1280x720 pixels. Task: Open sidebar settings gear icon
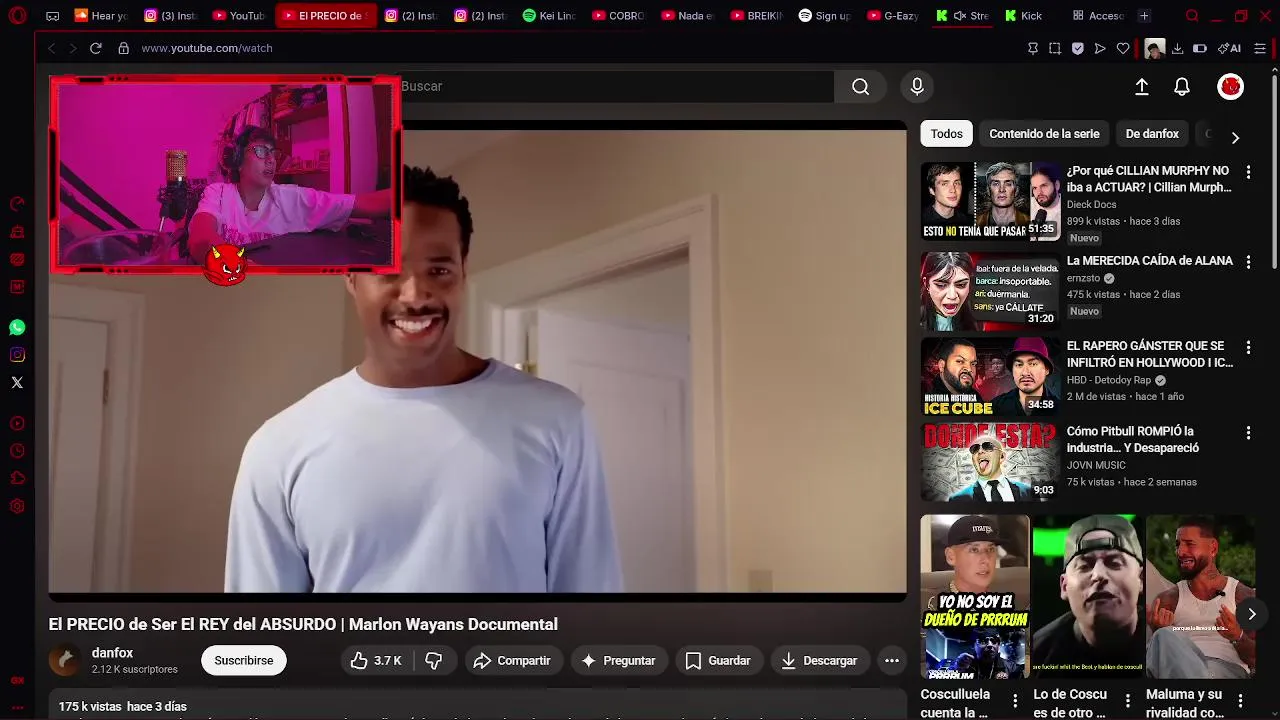pyautogui.click(x=17, y=507)
